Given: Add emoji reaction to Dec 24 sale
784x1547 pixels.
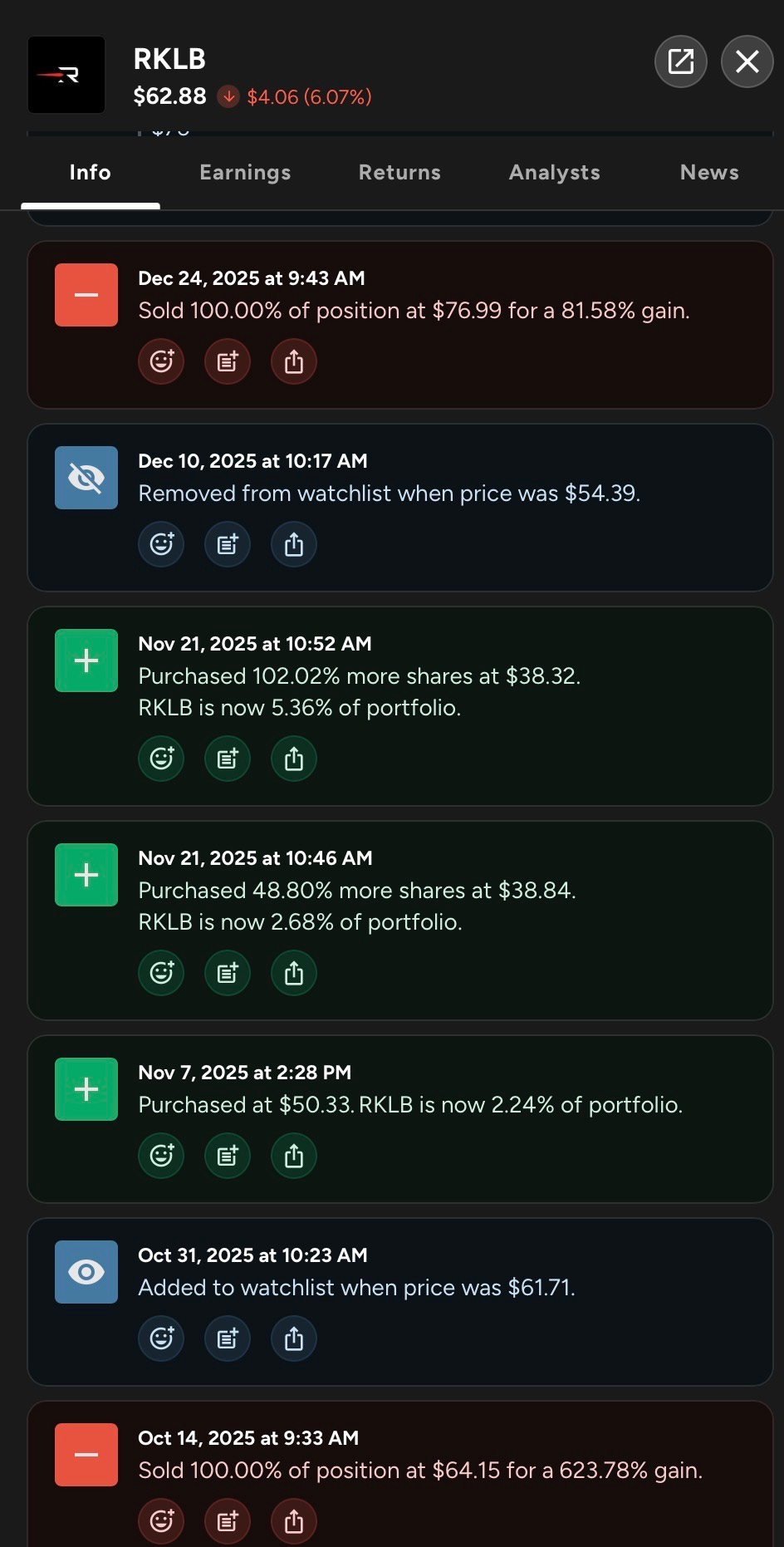Looking at the screenshot, I should click(161, 361).
